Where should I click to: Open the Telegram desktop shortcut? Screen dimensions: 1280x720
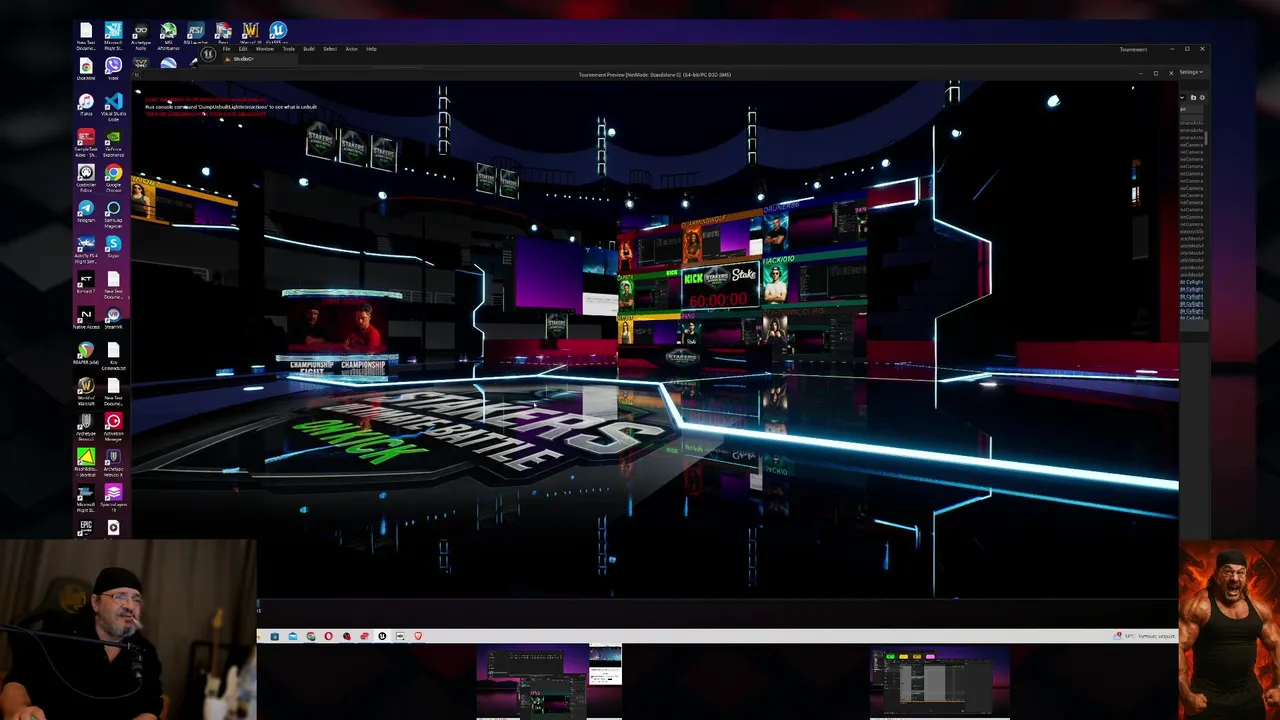click(86, 210)
